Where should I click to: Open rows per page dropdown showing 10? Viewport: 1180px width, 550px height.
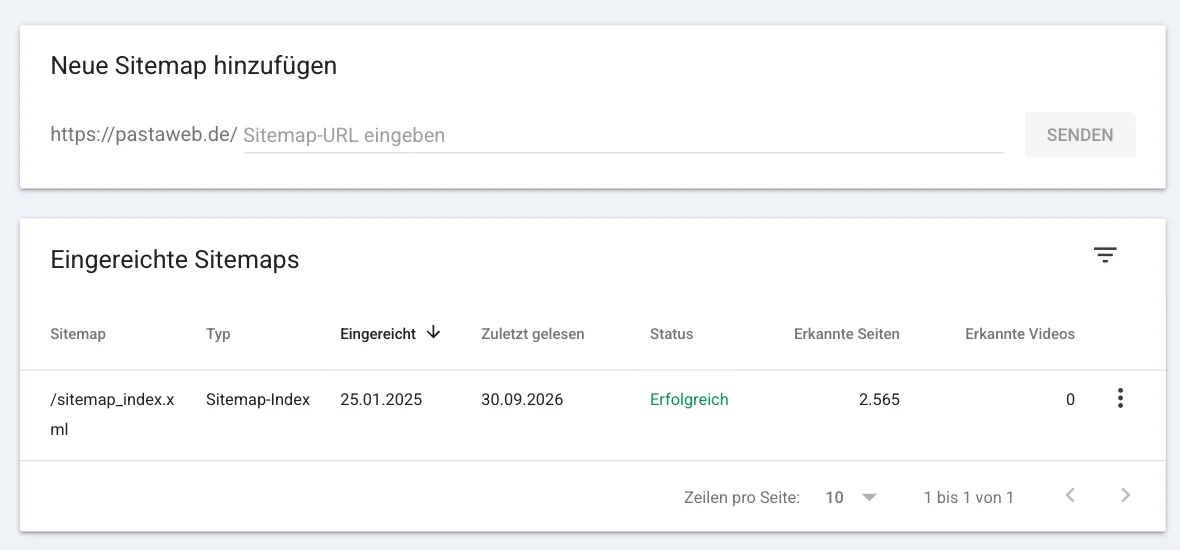click(851, 497)
